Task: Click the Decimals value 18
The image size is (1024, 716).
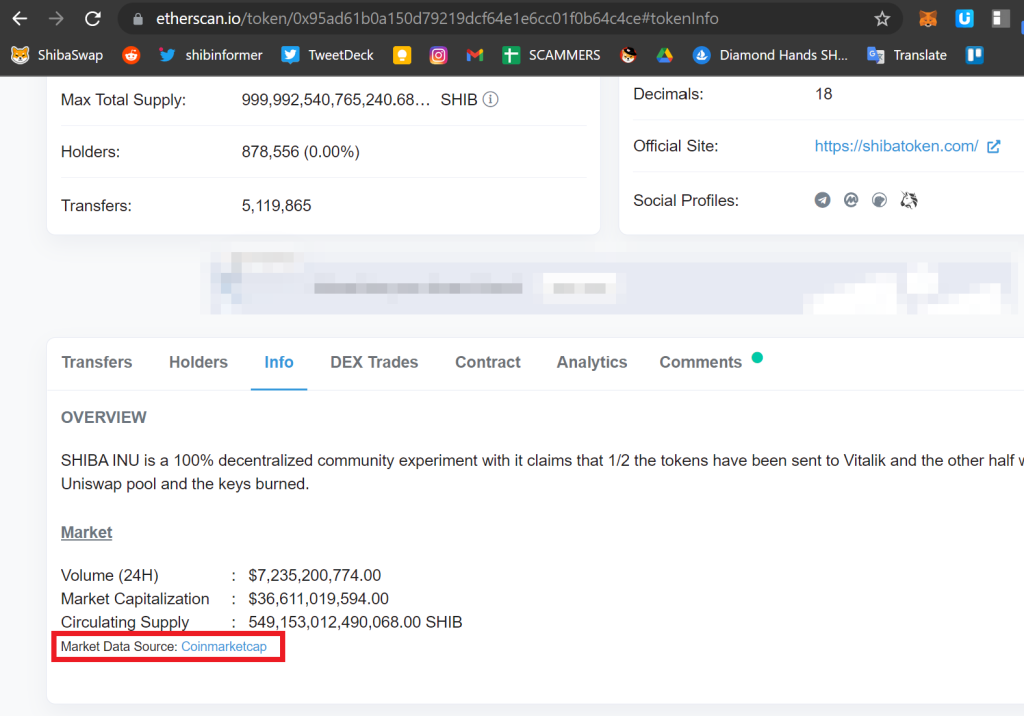Action: tap(824, 94)
